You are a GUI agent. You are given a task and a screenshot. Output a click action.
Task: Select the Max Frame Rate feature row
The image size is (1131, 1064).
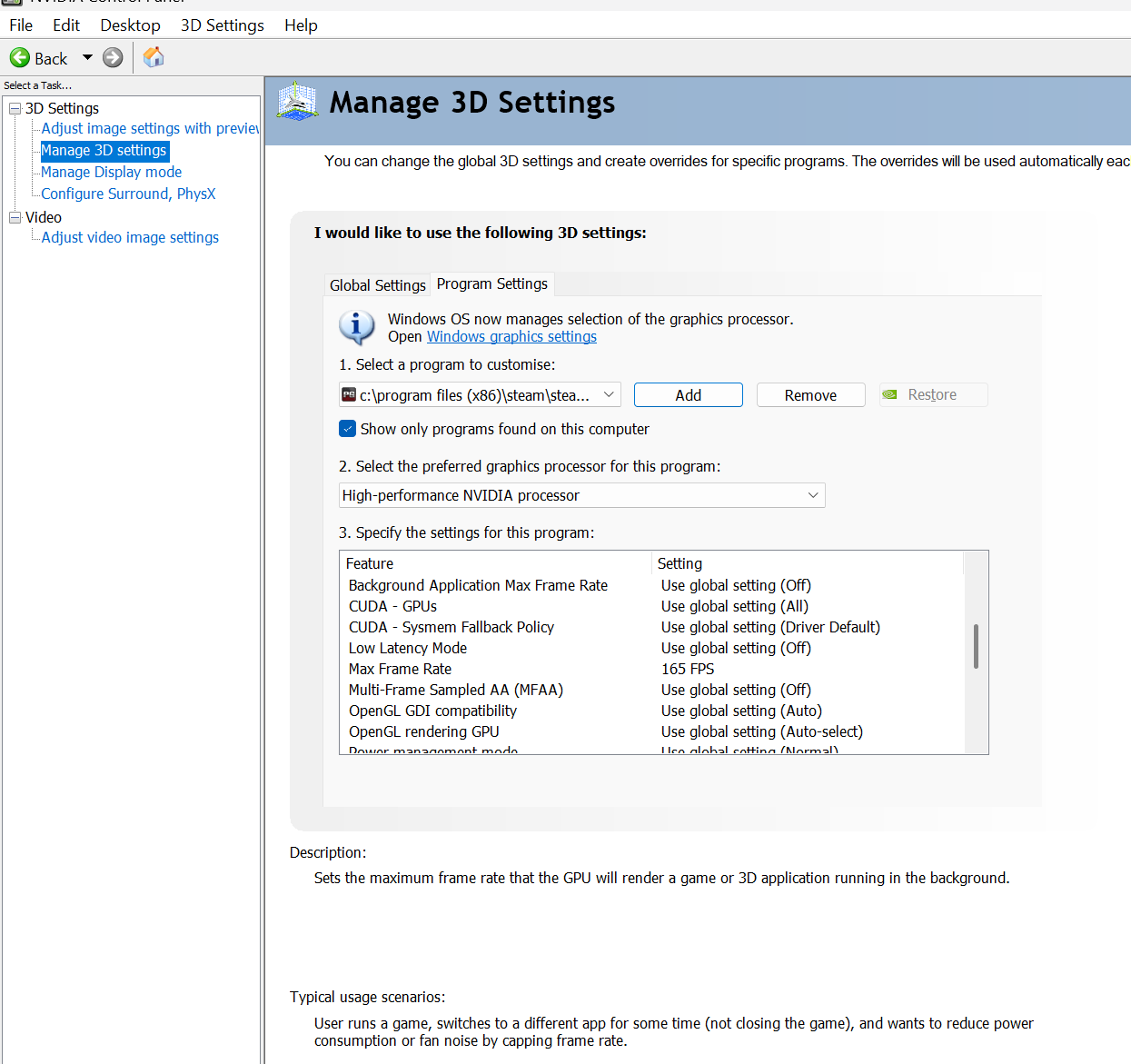(401, 669)
